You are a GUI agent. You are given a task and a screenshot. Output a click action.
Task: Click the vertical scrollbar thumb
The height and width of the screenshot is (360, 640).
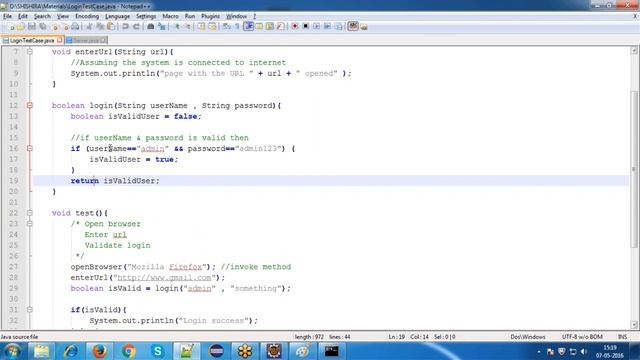click(x=634, y=169)
